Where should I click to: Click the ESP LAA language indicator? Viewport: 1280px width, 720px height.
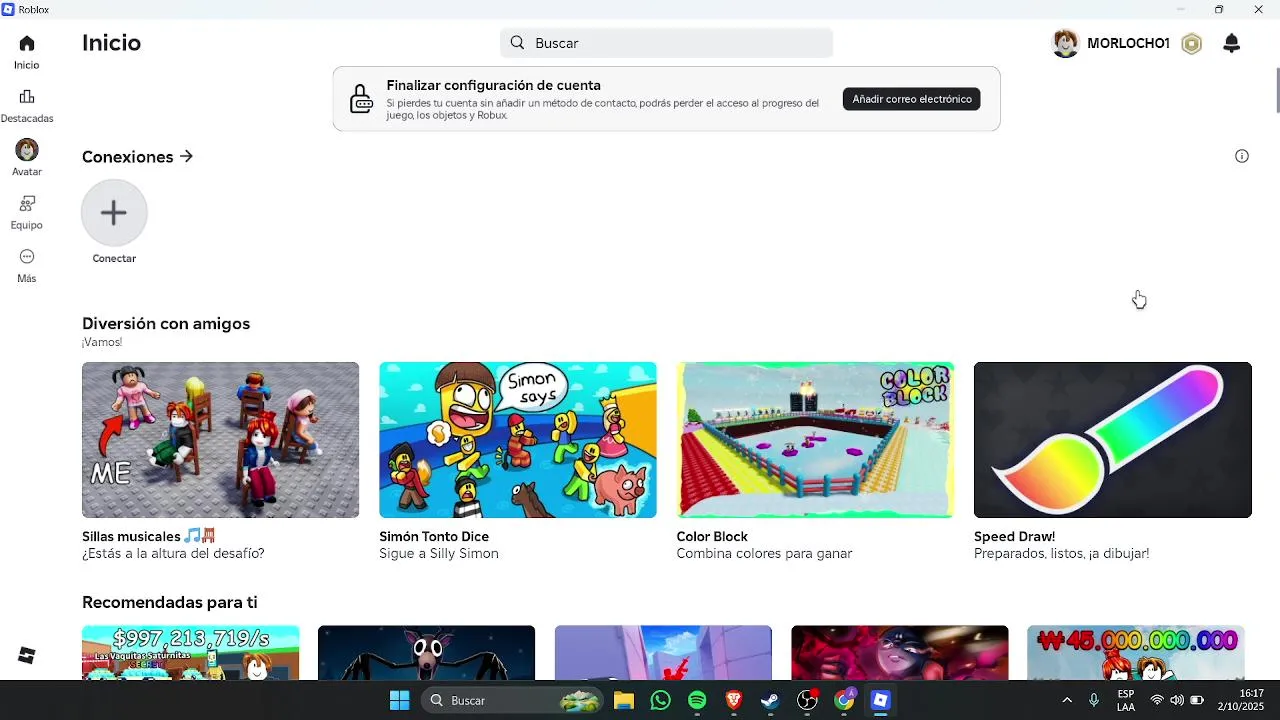point(1126,700)
